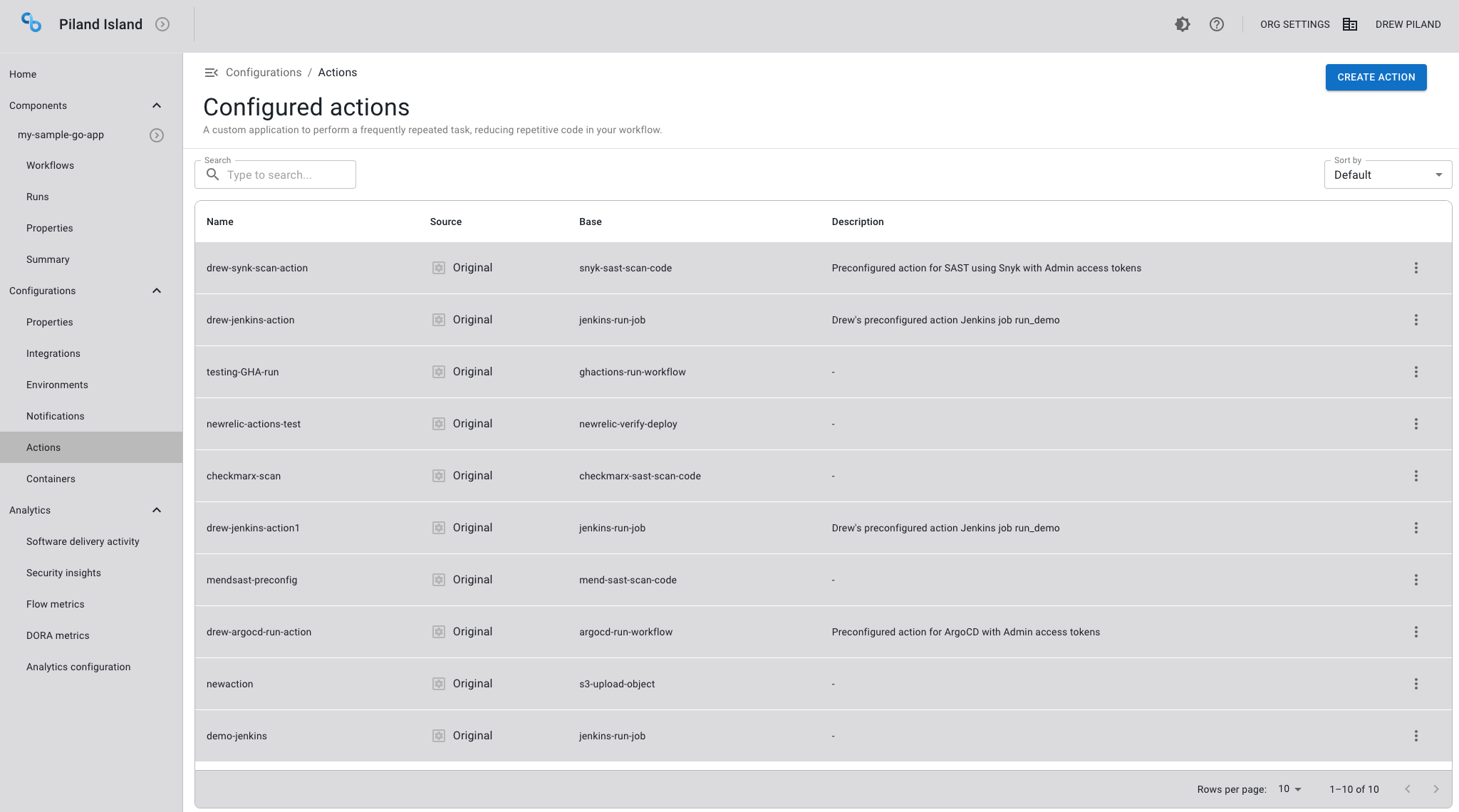The height and width of the screenshot is (812, 1459).
Task: Open three-dot menu for drew-synk-scan-action
Action: 1416,268
